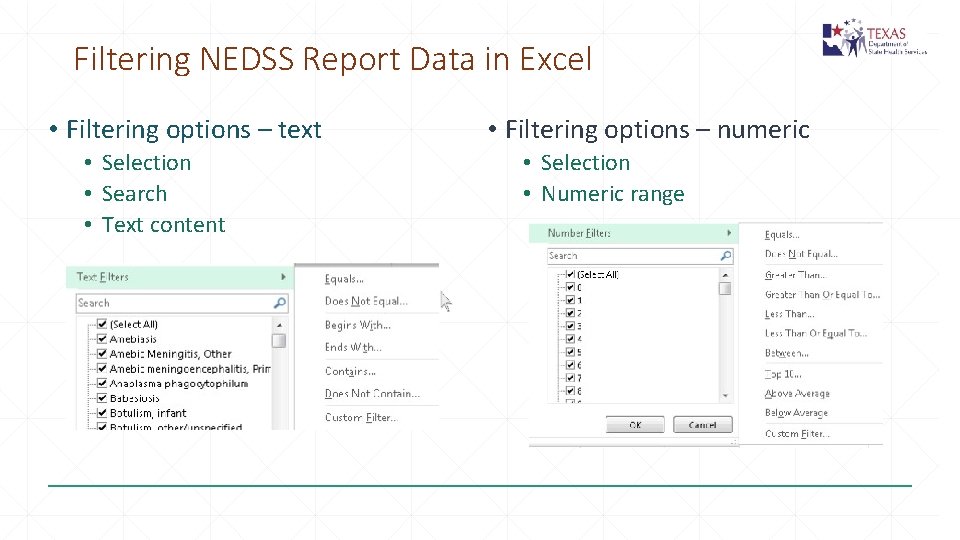This screenshot has width=960, height=540.
Task: Choose Less Than Or Equal To... option
Action: pos(816,334)
